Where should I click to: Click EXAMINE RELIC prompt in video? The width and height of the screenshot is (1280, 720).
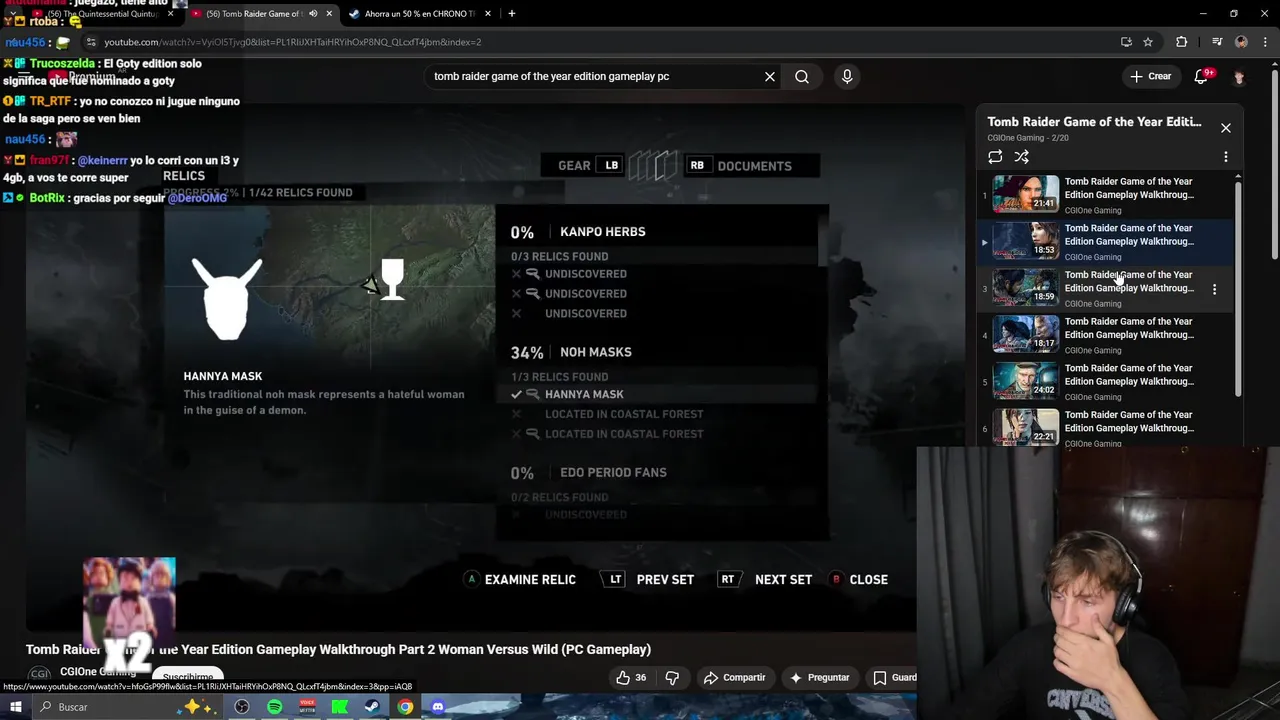[x=521, y=579]
